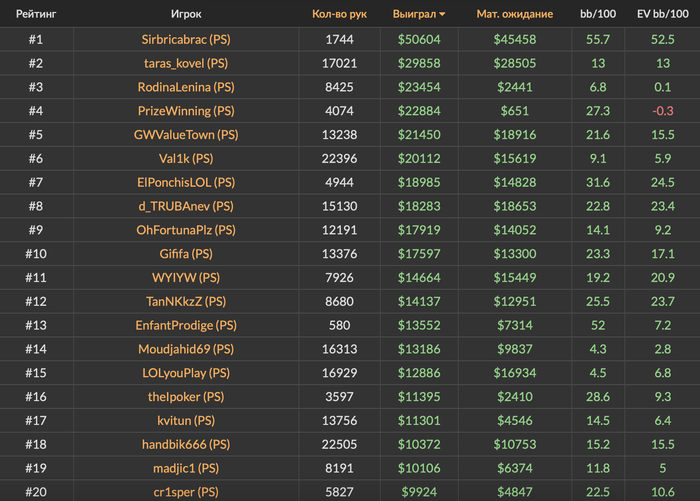View ElPonchisLOL (PS) player stats
Screen dimensions: 700x501
186,183
